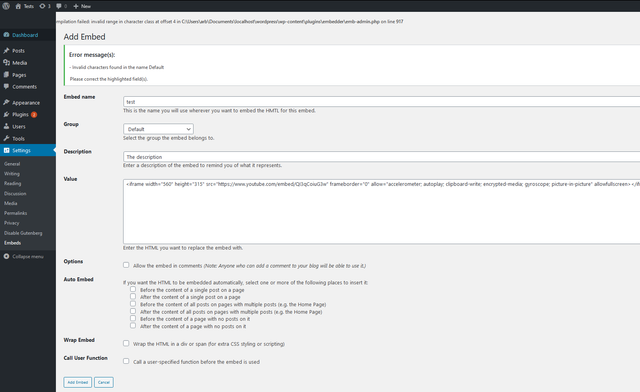Check Before the content of a single post
This screenshot has height=392, width=640.
pos(133,289)
